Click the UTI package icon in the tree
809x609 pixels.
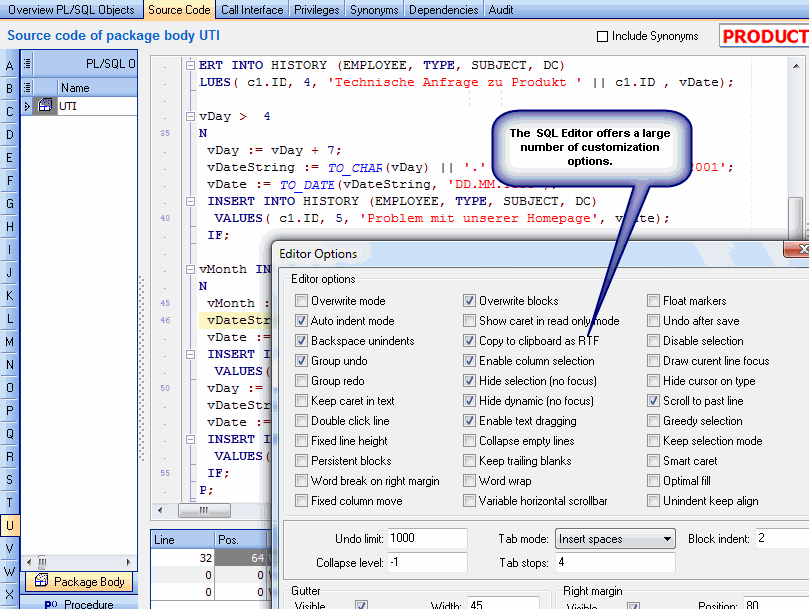pos(45,106)
